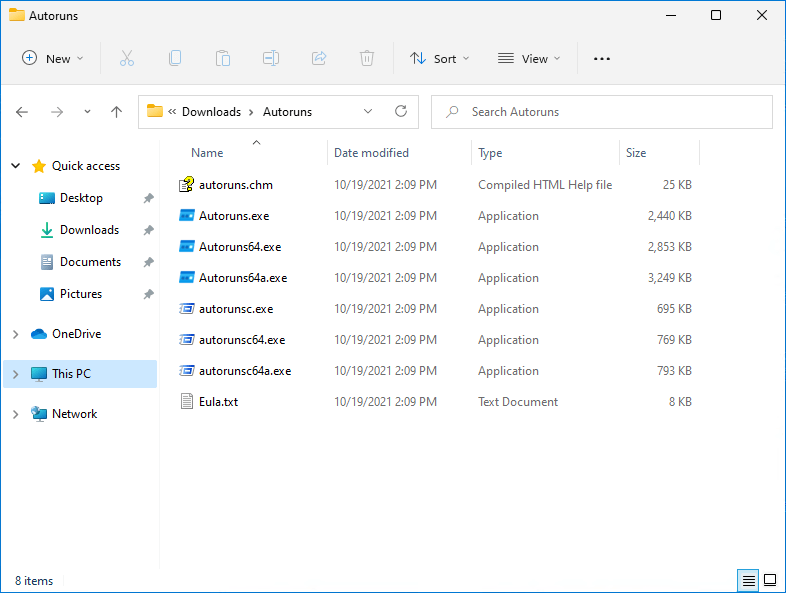Viewport: 786px width, 593px height.
Task: Click the Text Document type text
Action: pyautogui.click(x=518, y=402)
